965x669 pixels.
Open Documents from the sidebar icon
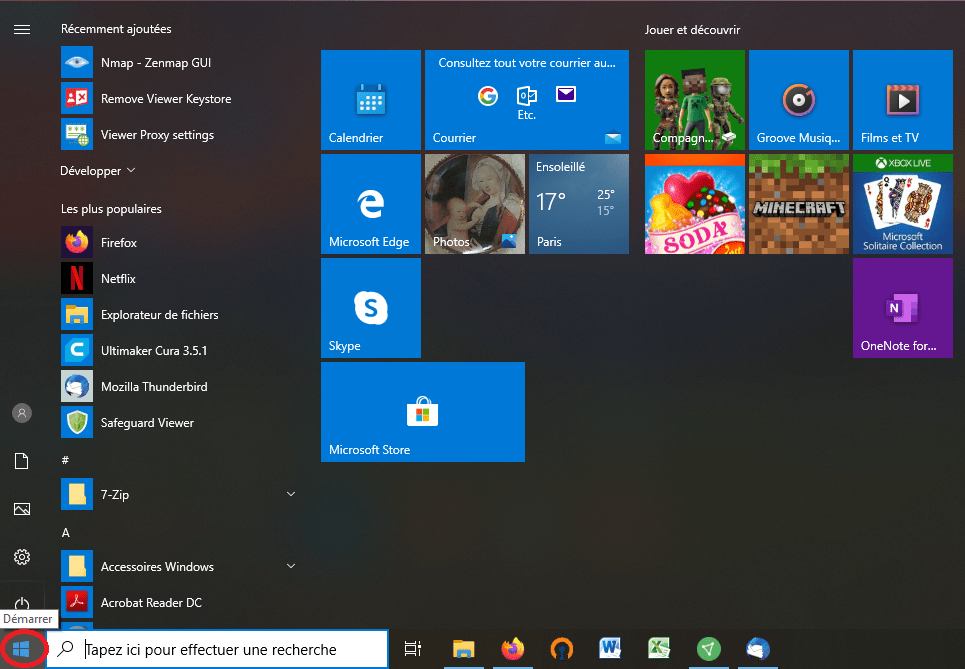tap(22, 461)
